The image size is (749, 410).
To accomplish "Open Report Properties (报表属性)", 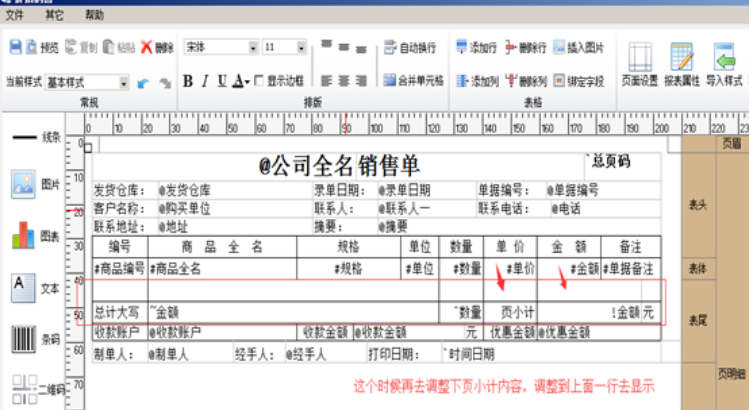I will coord(683,64).
